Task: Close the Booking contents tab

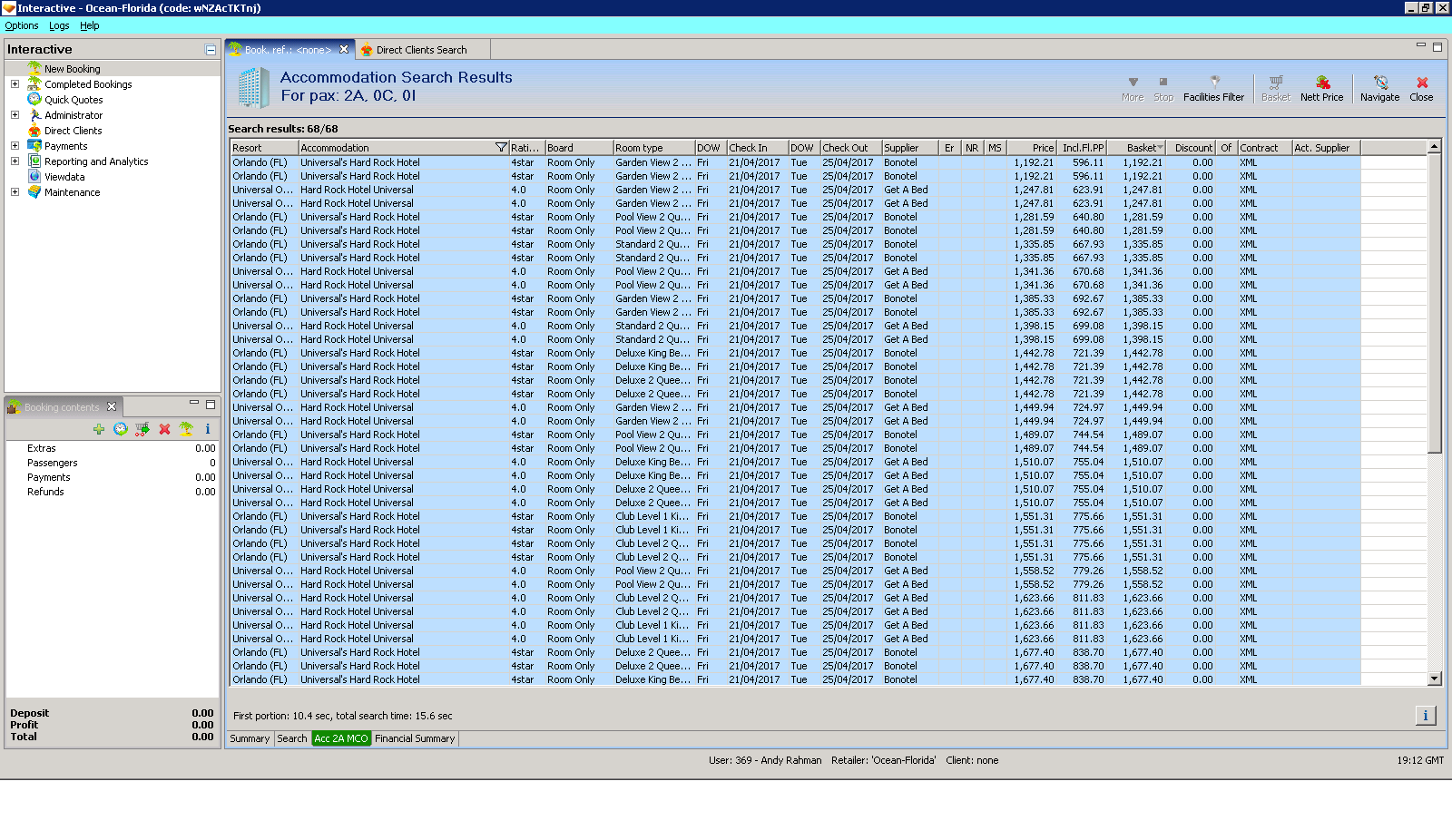Action: [x=112, y=406]
